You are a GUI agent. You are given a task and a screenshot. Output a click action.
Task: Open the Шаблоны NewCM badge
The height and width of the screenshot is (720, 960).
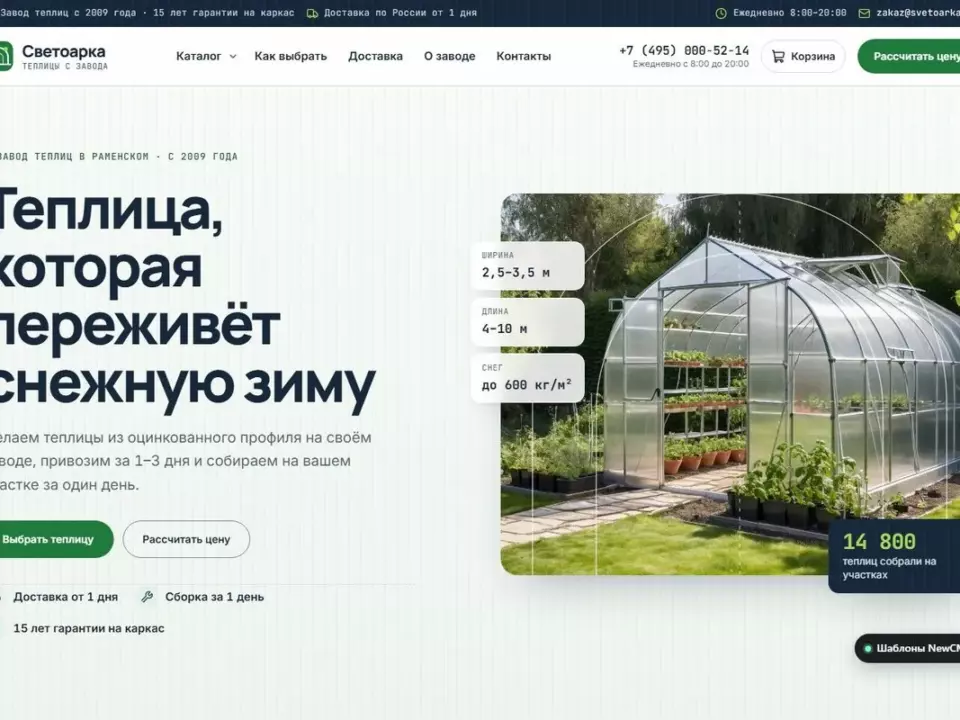(x=907, y=648)
